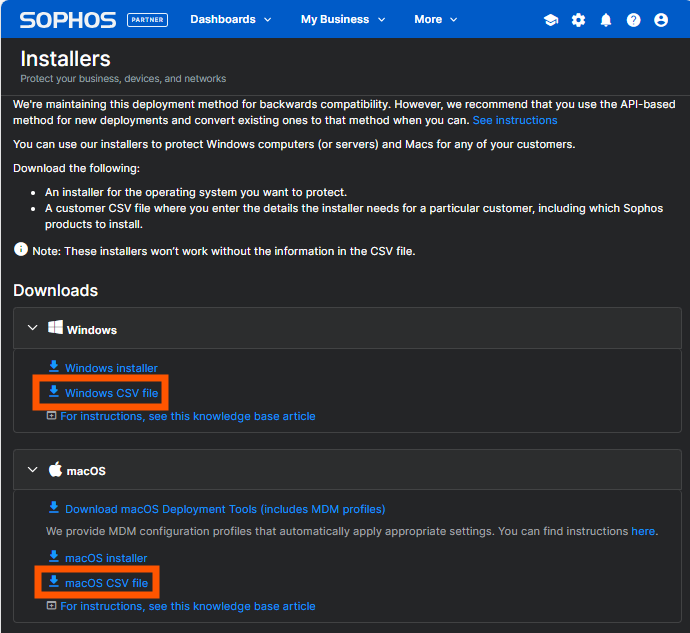Click download icon beside macOS CSV file

pyautogui.click(x=54, y=581)
